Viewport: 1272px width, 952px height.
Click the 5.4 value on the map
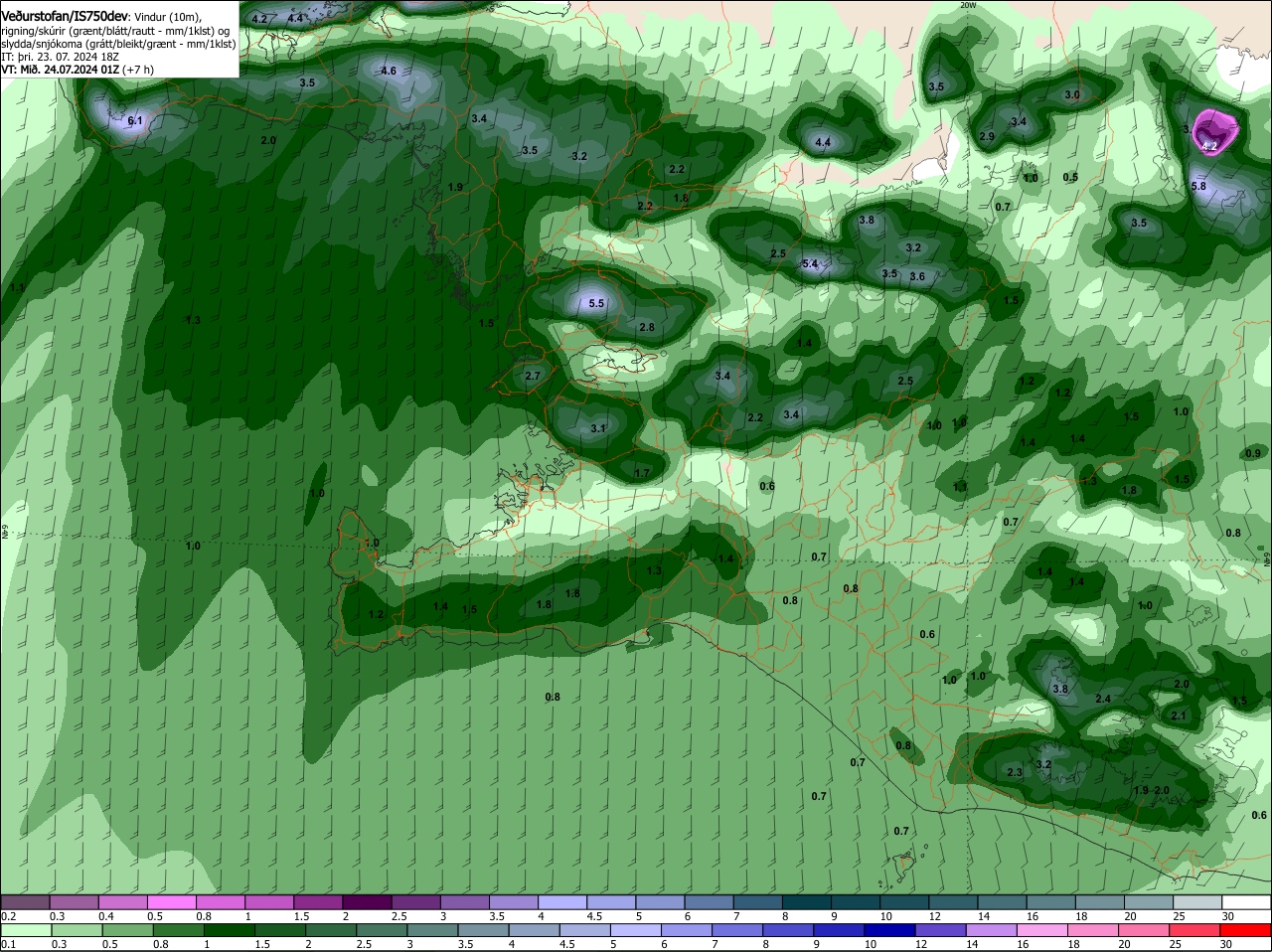pyautogui.click(x=810, y=264)
